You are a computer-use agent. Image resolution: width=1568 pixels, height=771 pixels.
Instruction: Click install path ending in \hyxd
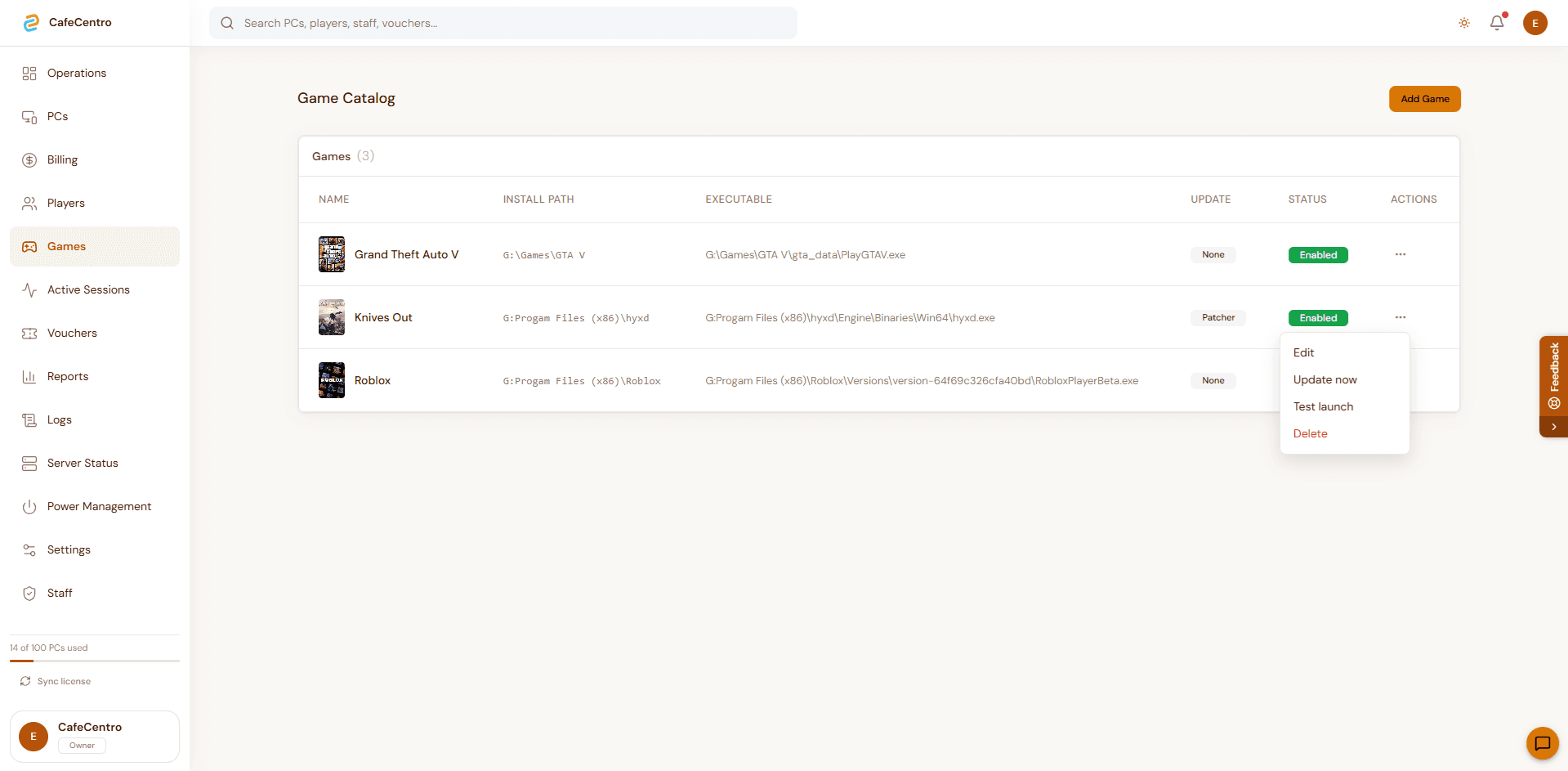coord(576,318)
